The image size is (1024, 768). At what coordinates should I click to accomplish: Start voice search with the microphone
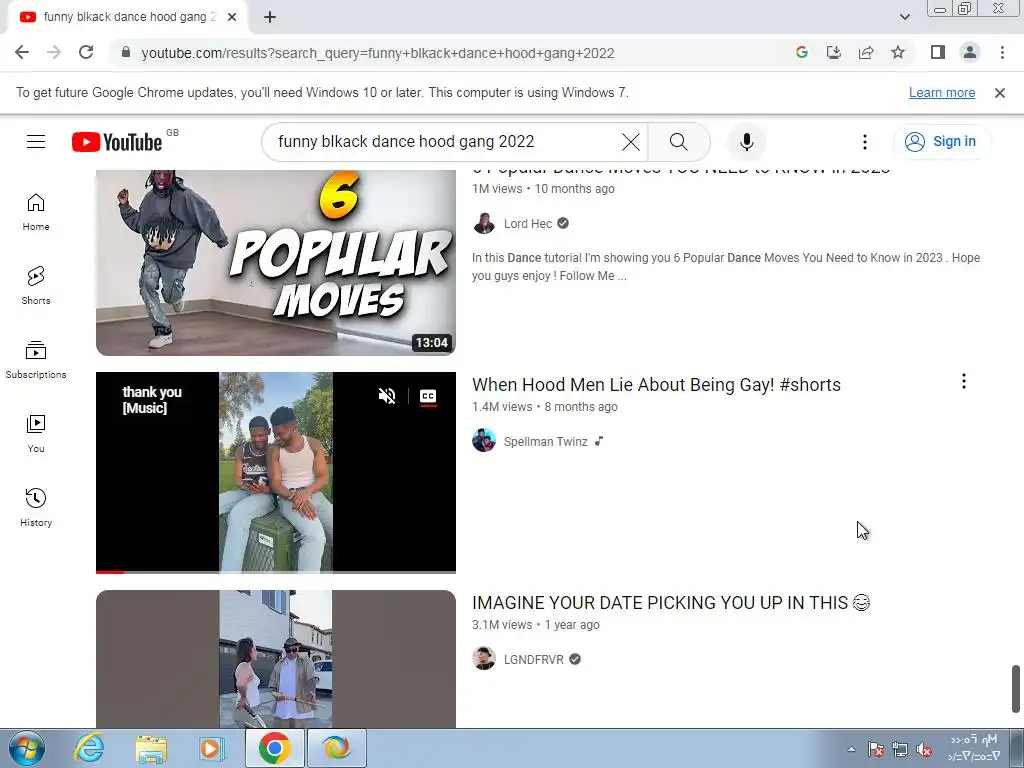[746, 142]
